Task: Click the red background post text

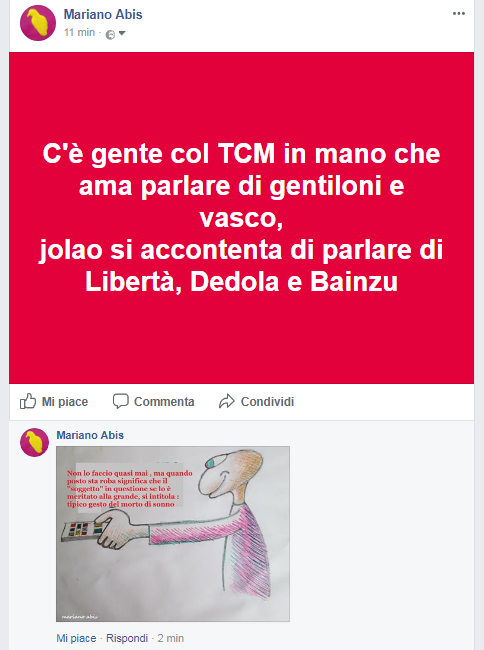Action: coord(241,218)
